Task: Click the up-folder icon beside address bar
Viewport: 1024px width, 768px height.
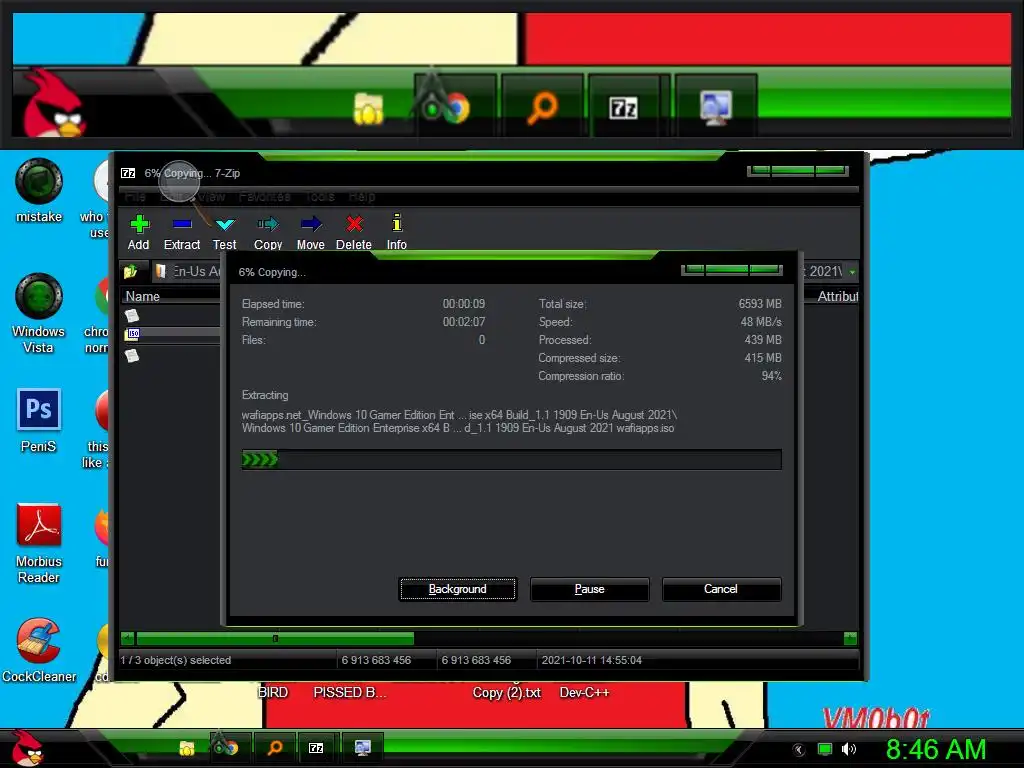Action: coord(131,271)
